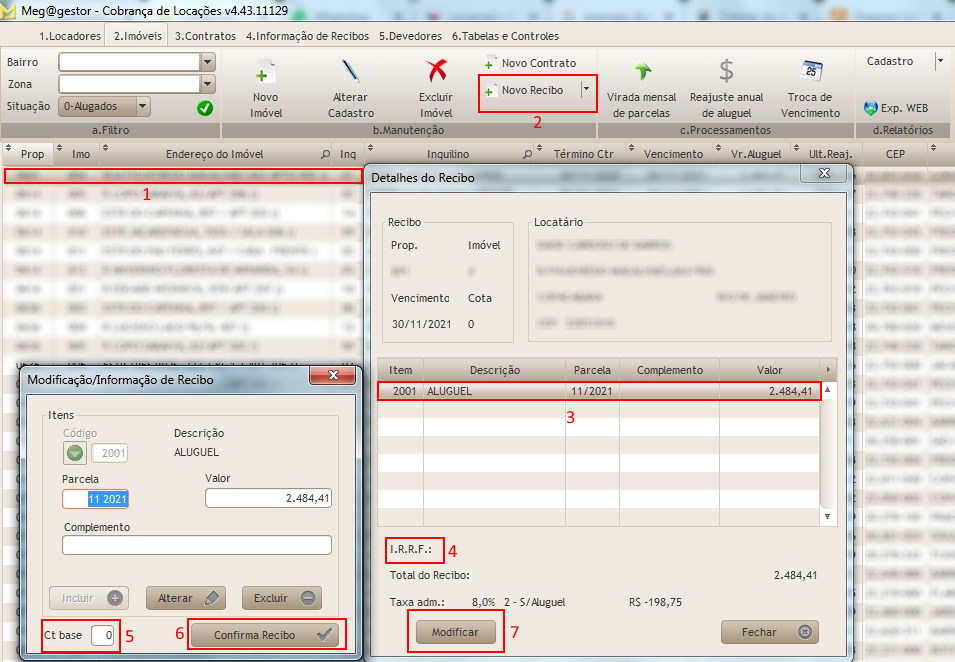Click the Modificar button in Detalhes do Recibo
This screenshot has height=662, width=955.
tap(455, 631)
